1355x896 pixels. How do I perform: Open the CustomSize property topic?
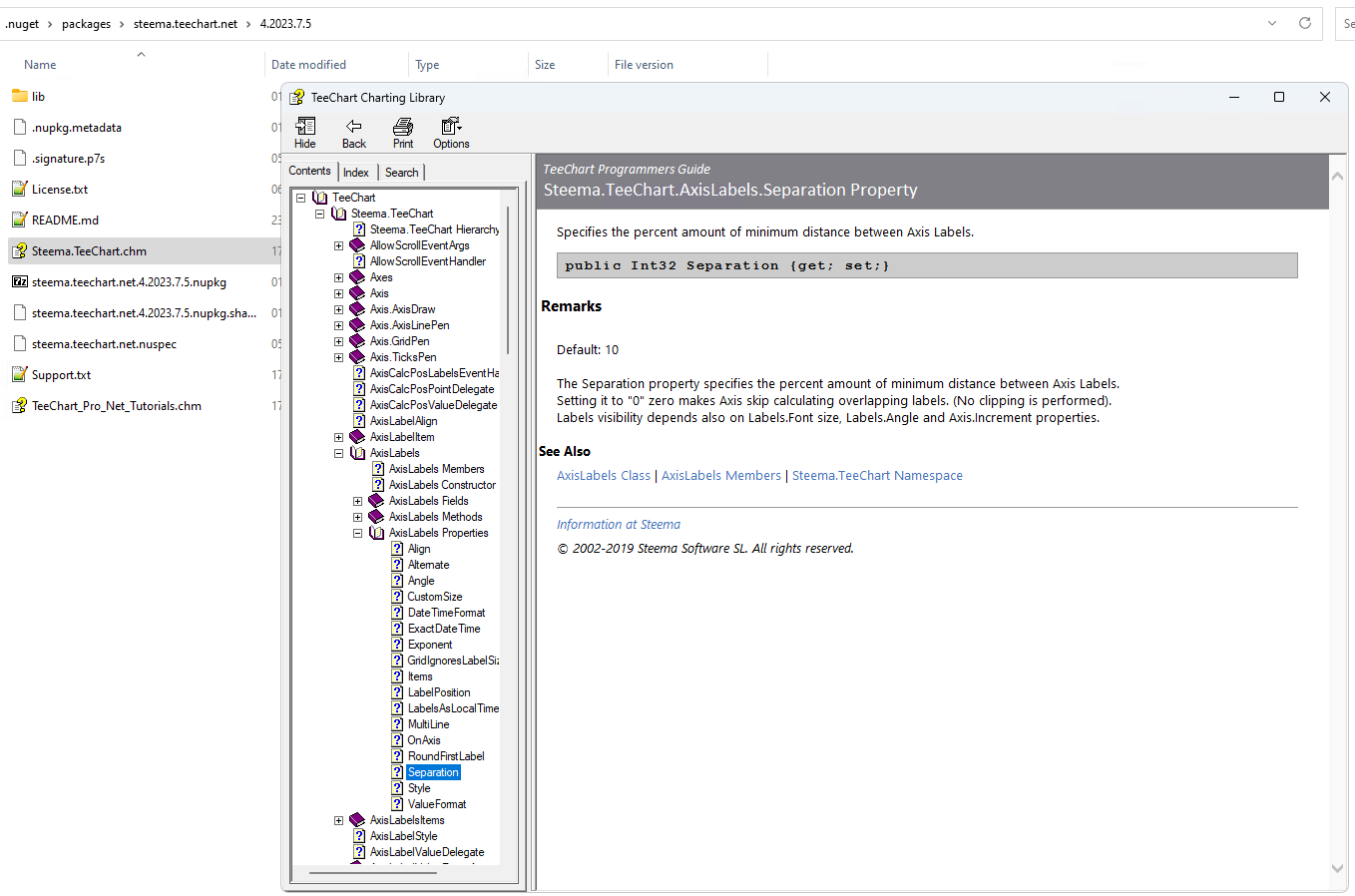point(435,597)
